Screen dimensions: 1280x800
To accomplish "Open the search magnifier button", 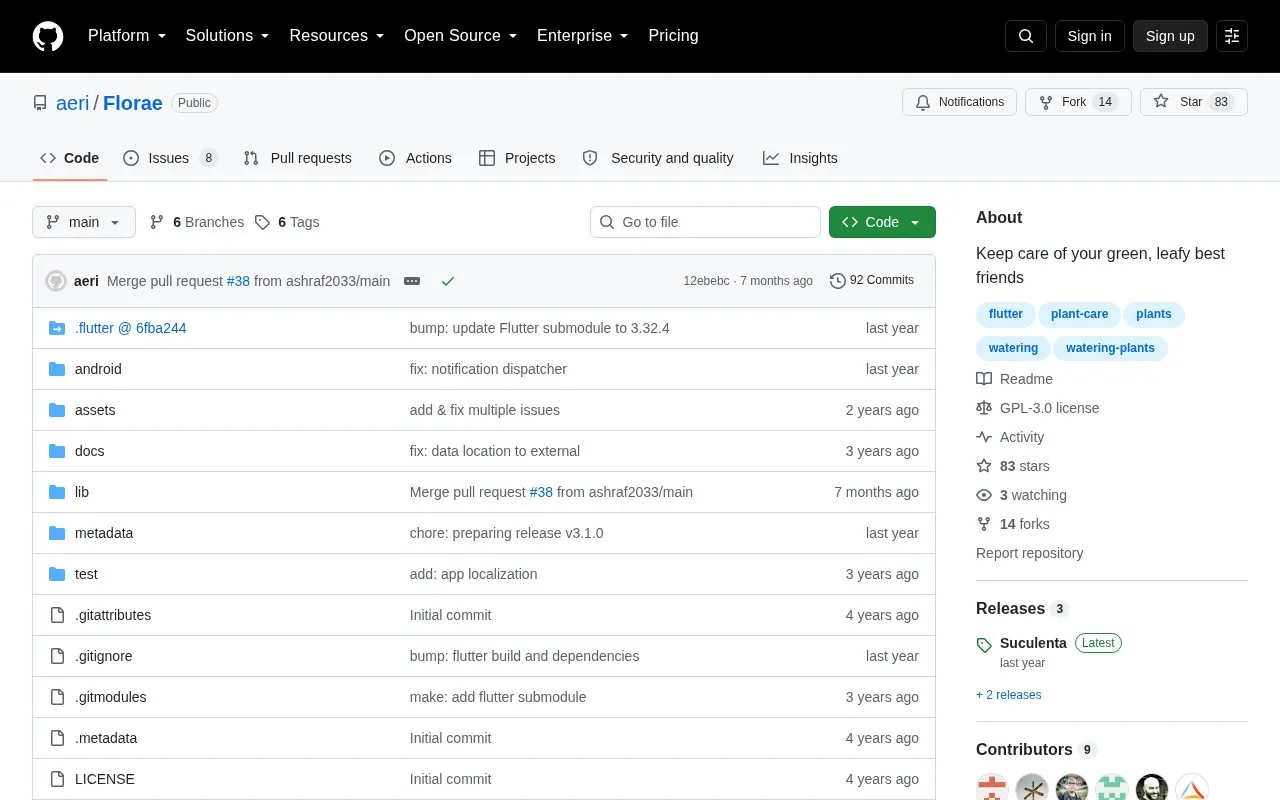I will click(x=1026, y=36).
